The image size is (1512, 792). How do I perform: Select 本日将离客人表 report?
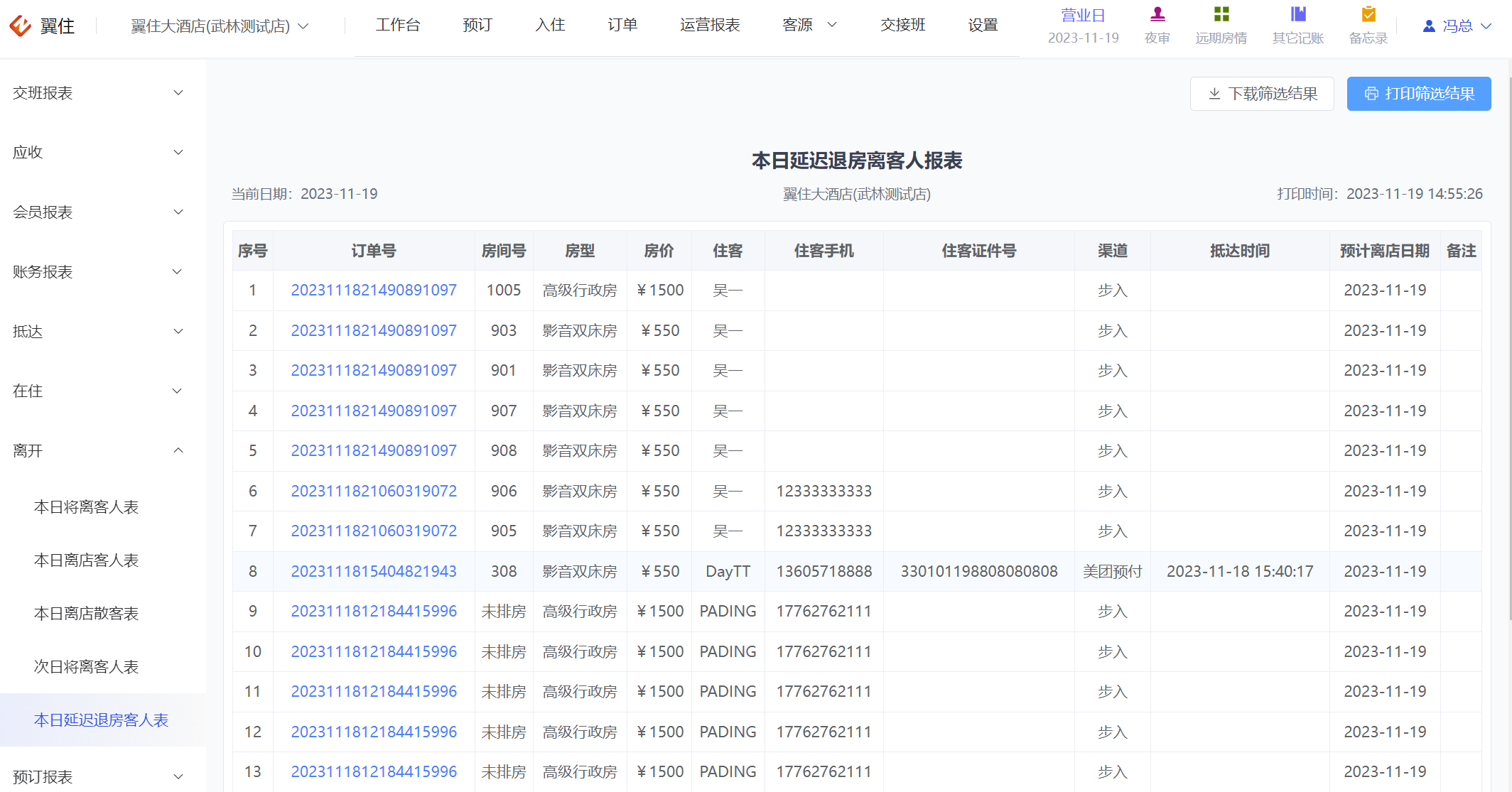87,507
